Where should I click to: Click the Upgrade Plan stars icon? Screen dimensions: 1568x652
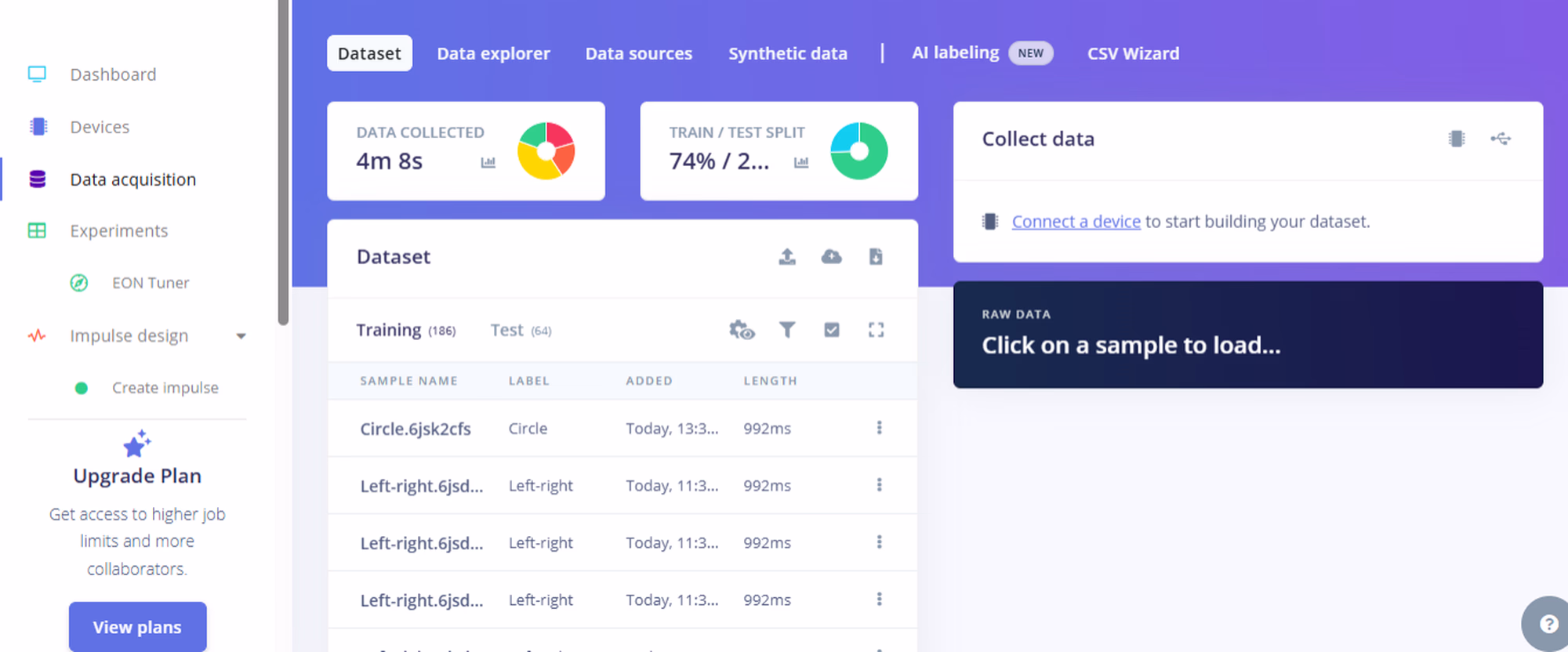(137, 444)
